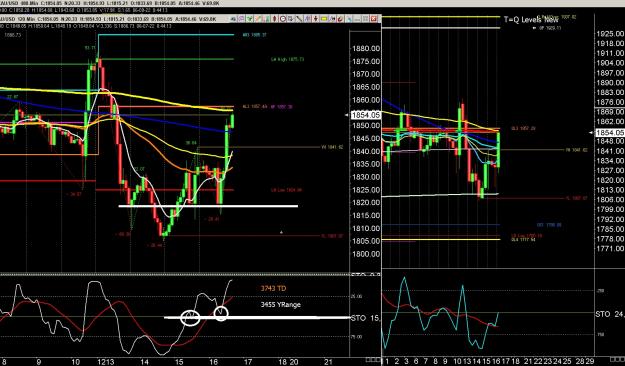Image resolution: width=625 pixels, height=366 pixels.
Task: Click the STO 24 indicator label on right
Action: click(x=610, y=315)
